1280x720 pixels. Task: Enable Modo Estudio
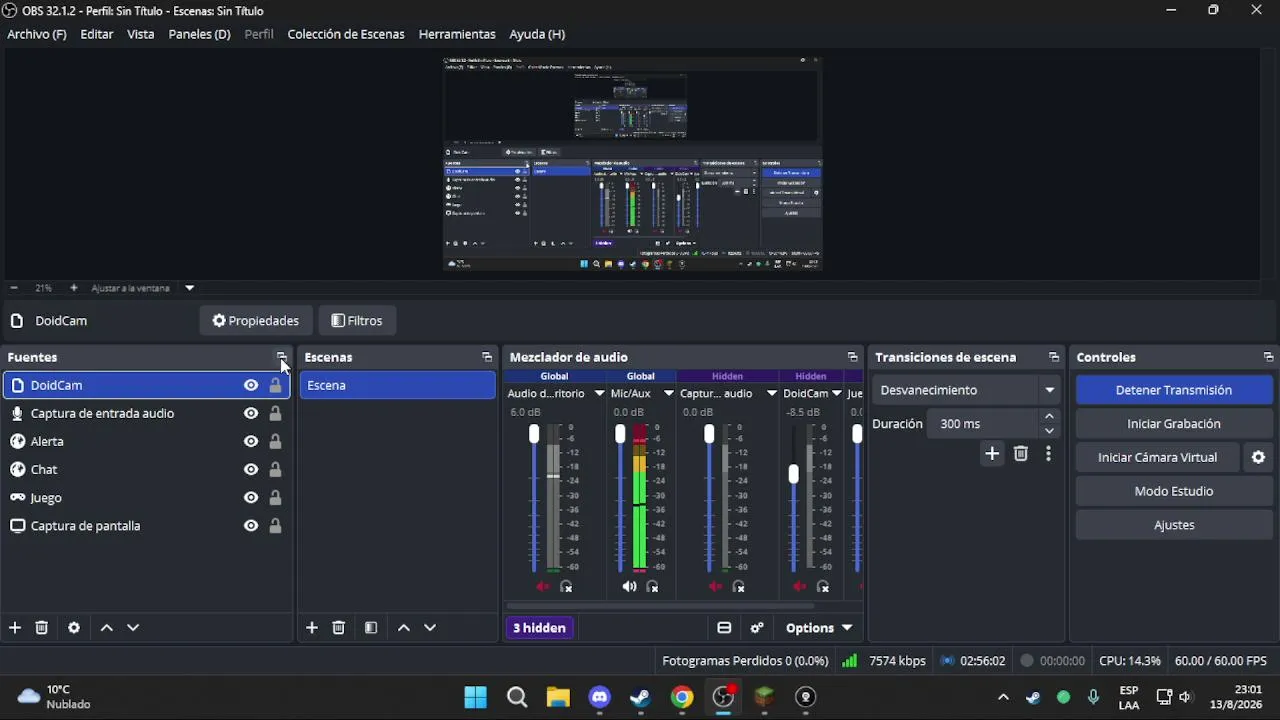point(1174,491)
